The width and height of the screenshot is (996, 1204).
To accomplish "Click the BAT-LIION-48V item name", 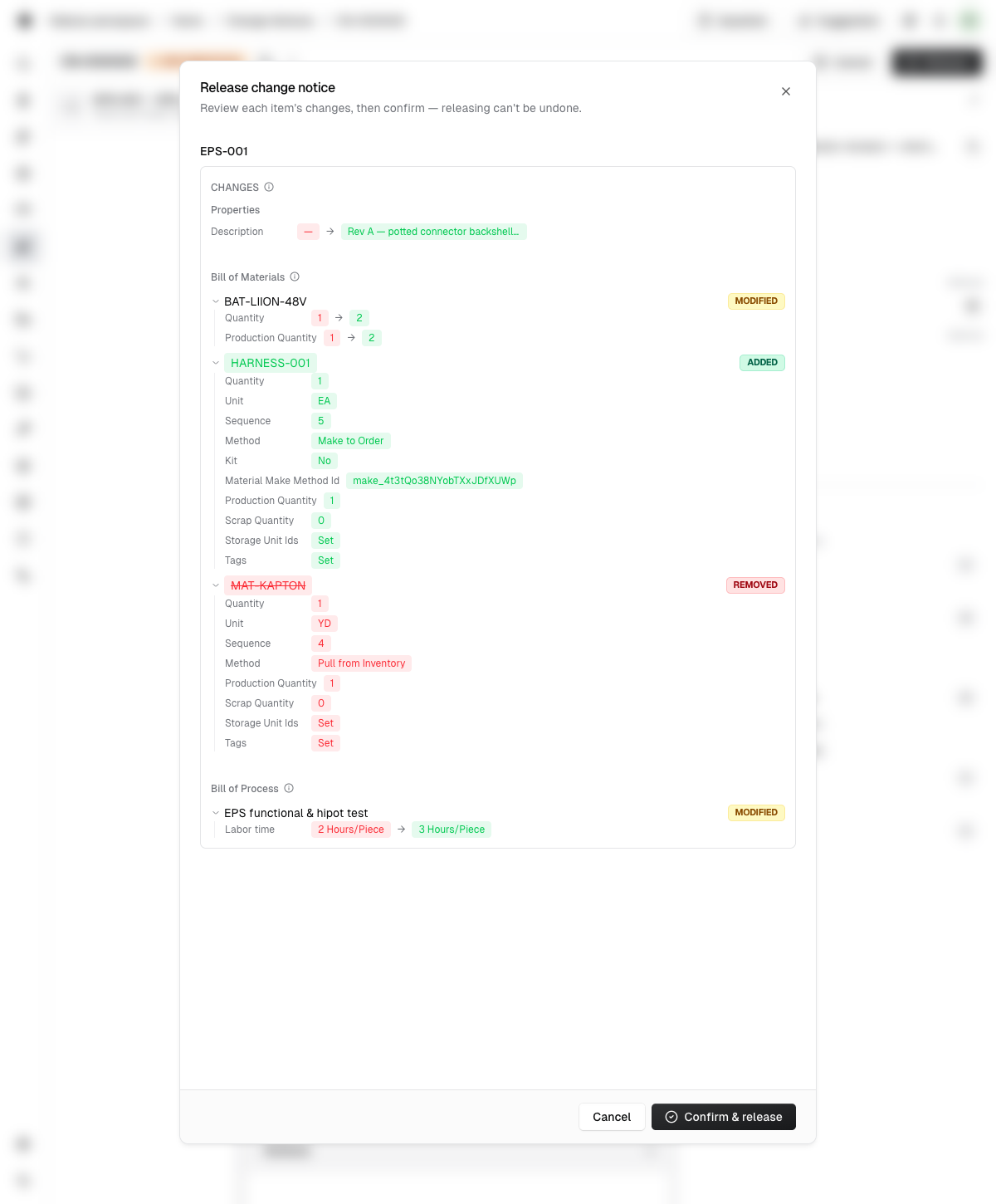I will 266,301.
